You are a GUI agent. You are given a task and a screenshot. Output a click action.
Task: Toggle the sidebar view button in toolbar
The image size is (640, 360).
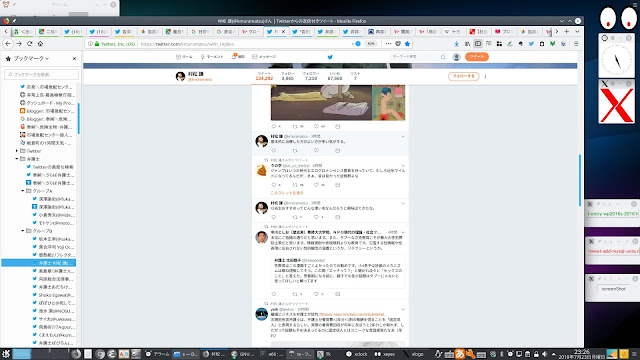pos(478,44)
